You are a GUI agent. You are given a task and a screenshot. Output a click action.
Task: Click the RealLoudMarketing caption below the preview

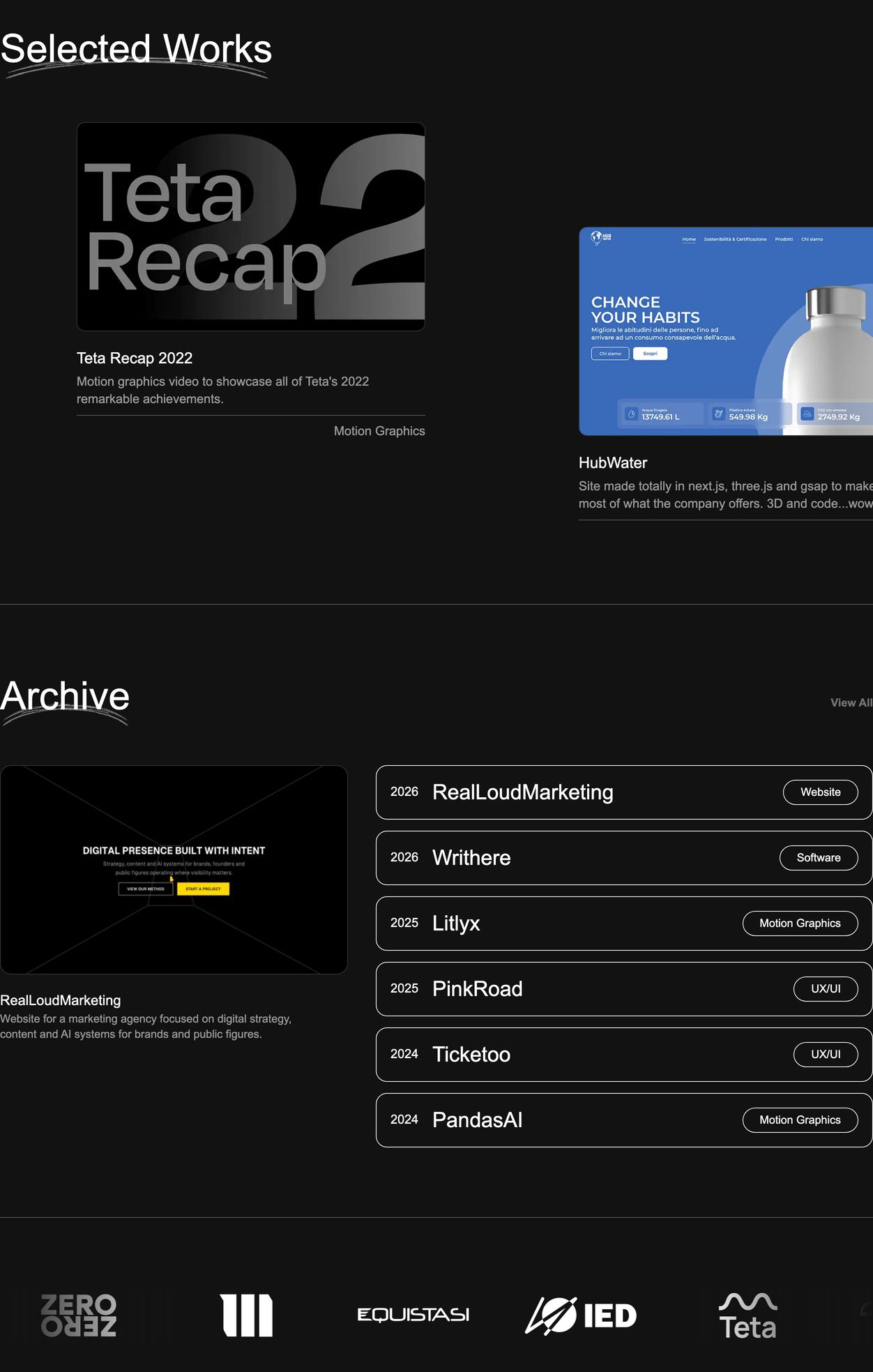click(x=61, y=1000)
